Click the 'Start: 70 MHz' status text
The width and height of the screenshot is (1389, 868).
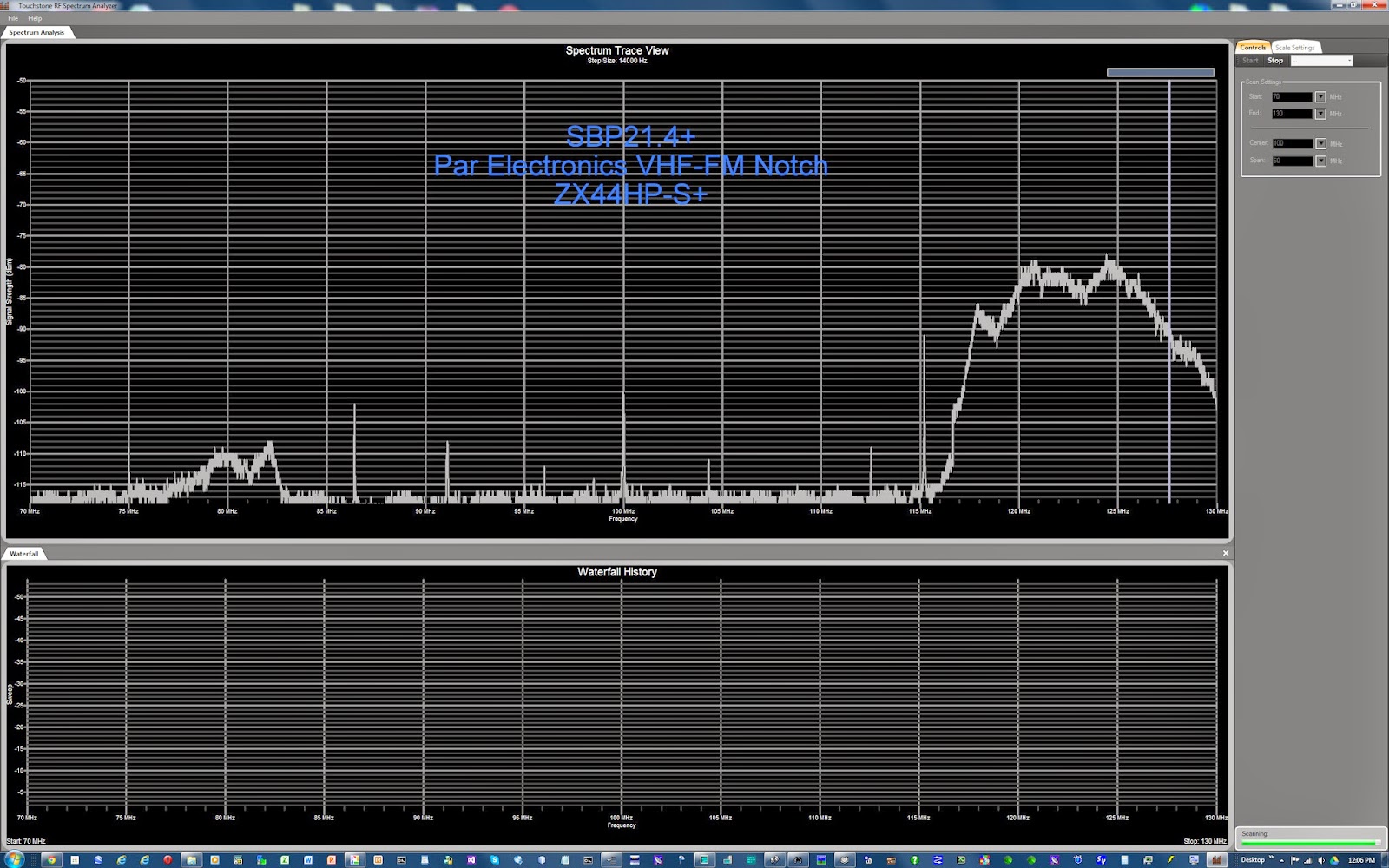26,841
